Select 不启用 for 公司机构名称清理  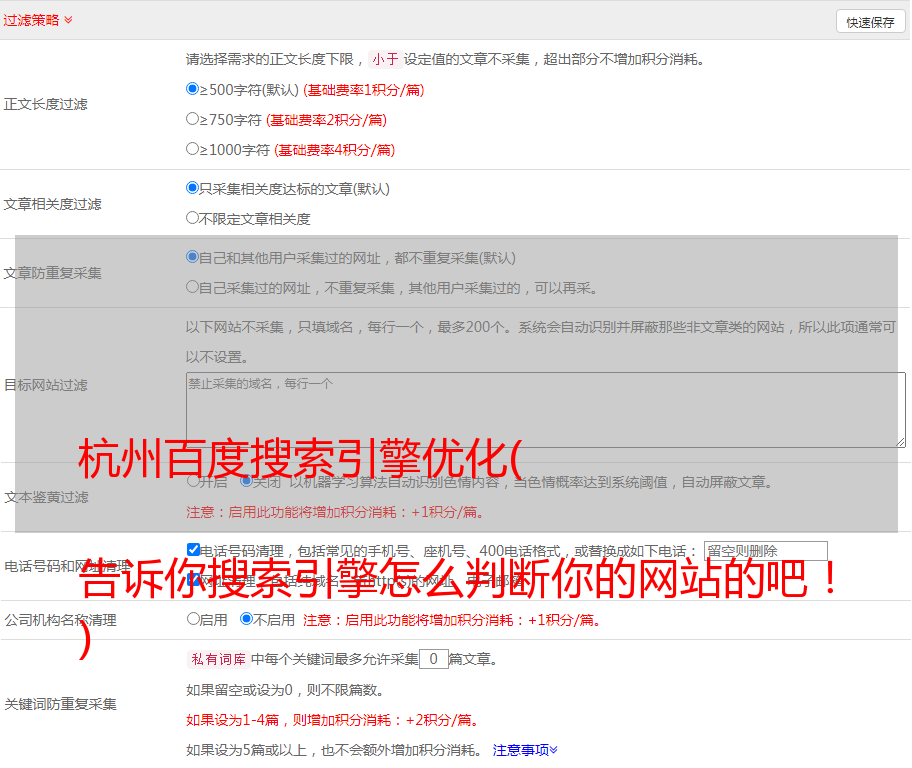(246, 618)
